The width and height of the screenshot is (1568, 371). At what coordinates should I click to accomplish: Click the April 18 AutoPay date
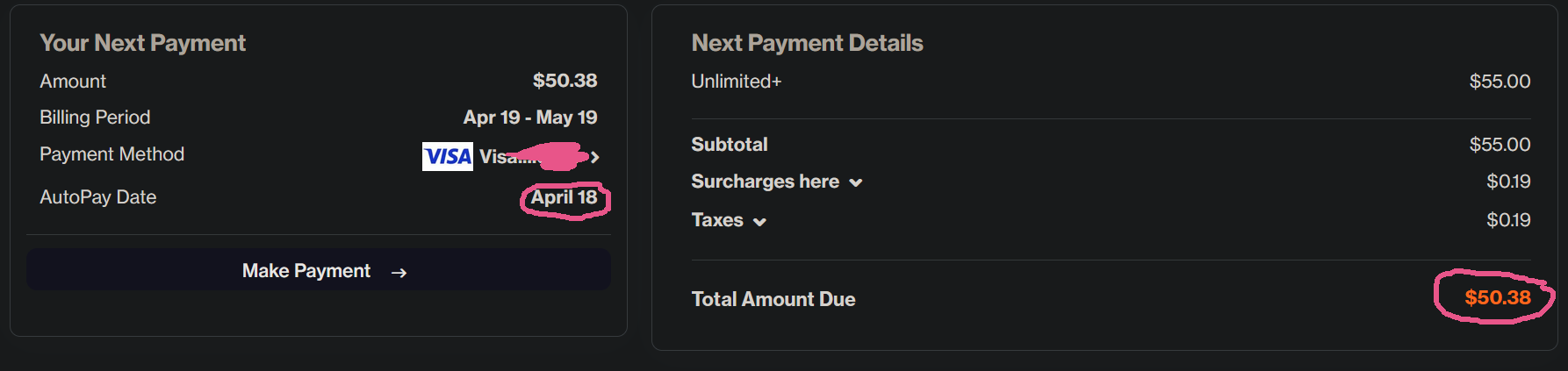564,197
